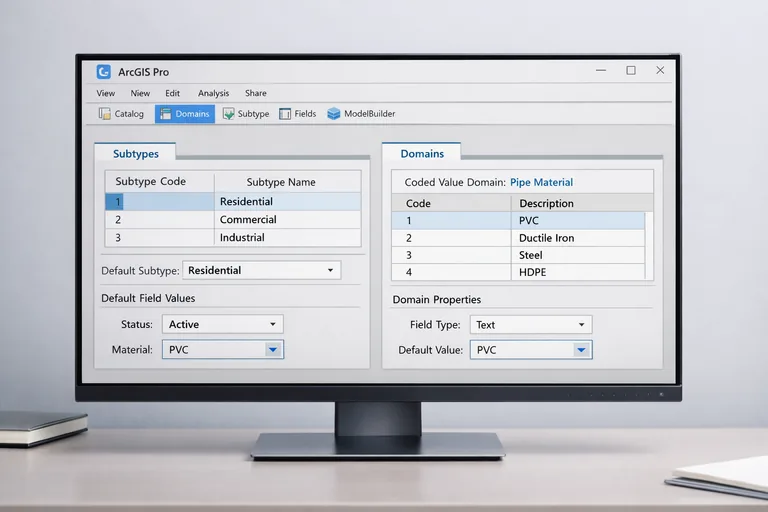Switch to the Subtypes panel tab
The height and width of the screenshot is (512, 768).
pyautogui.click(x=134, y=154)
